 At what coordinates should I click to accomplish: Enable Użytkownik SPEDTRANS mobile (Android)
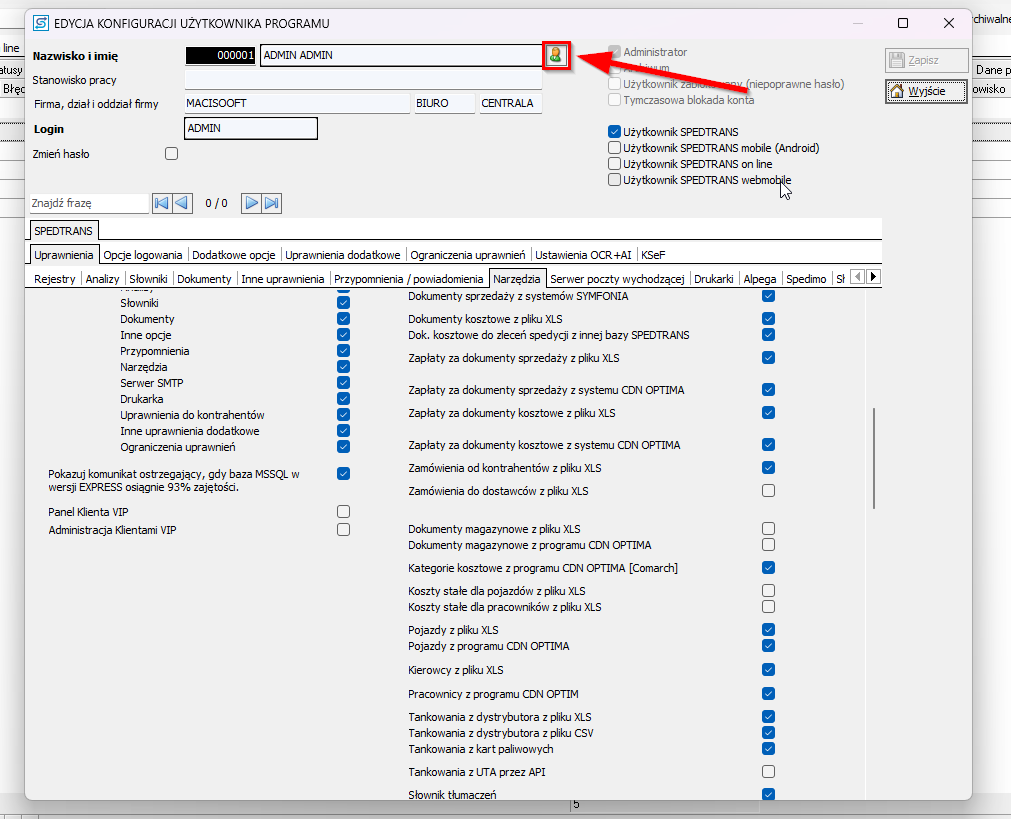click(x=614, y=148)
